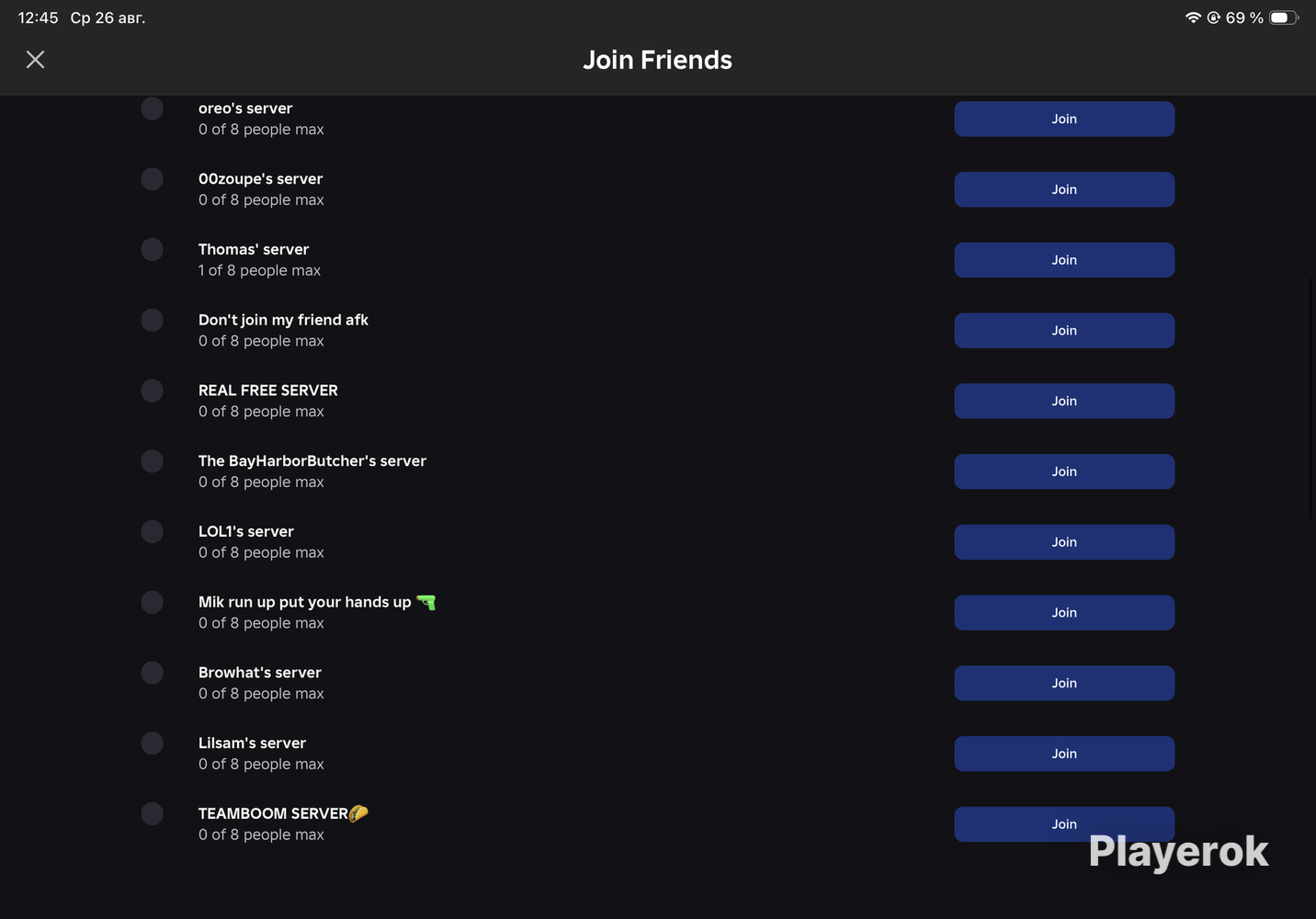
Task: Join Lilsam's server
Action: 1064,754
